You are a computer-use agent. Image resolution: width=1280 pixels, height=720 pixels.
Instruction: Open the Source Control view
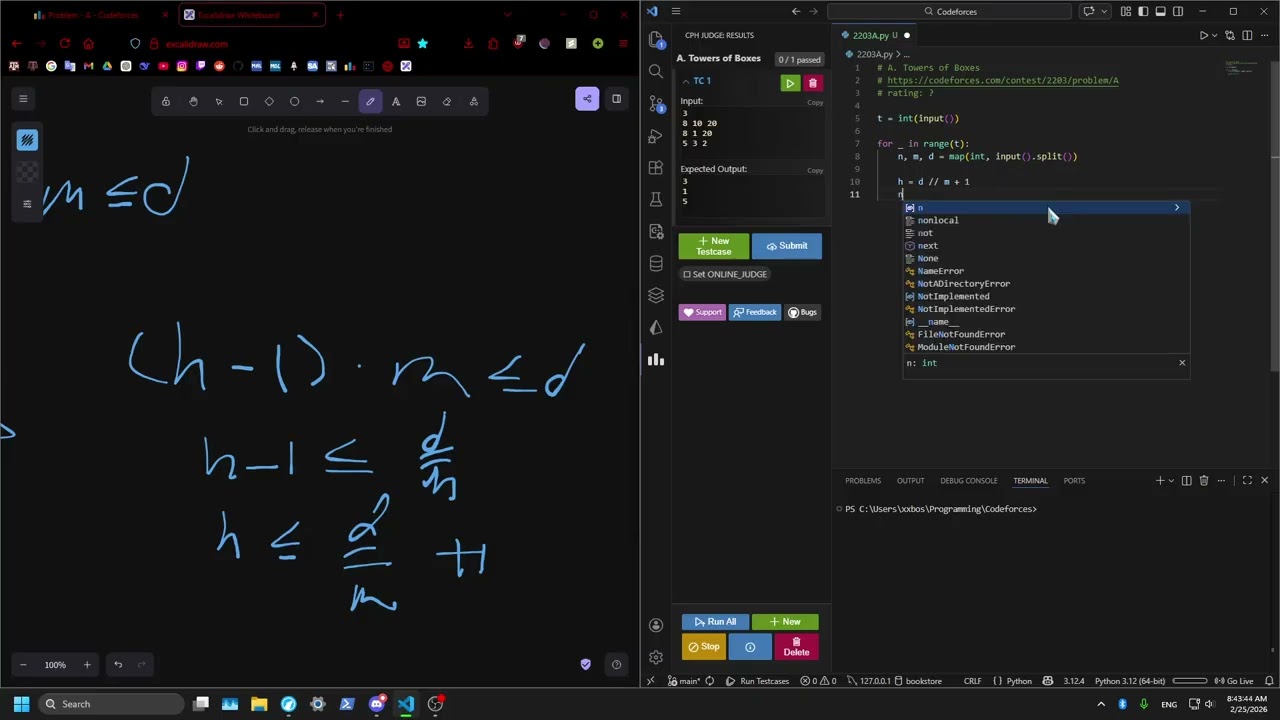[x=656, y=103]
